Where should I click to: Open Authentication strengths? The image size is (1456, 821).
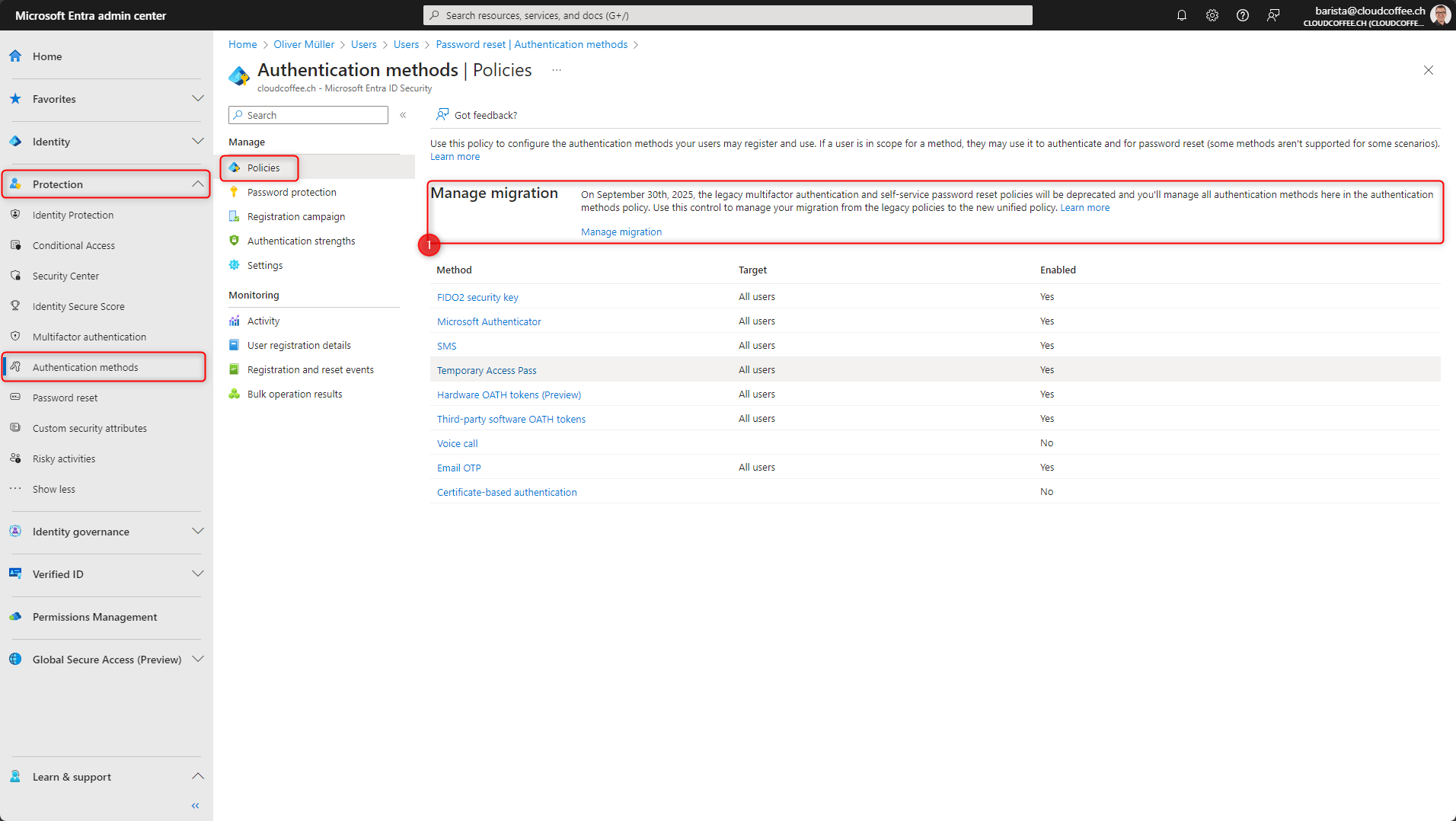pos(301,241)
